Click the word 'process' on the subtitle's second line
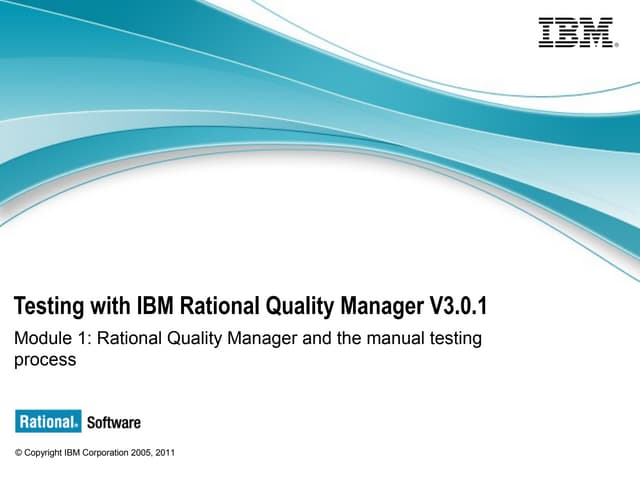The image size is (640, 480). 44,360
